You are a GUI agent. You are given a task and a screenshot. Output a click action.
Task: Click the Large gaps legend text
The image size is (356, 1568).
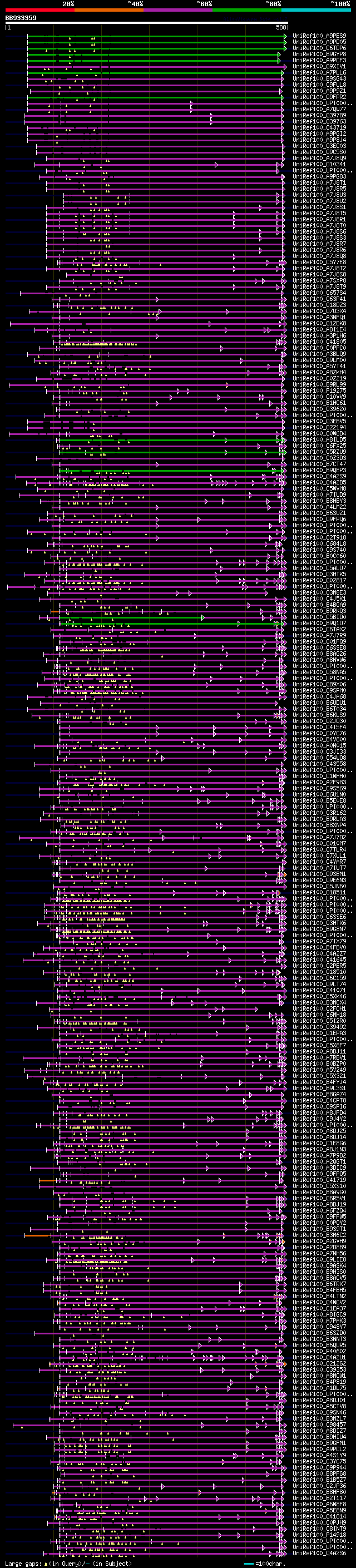[68, 1563]
